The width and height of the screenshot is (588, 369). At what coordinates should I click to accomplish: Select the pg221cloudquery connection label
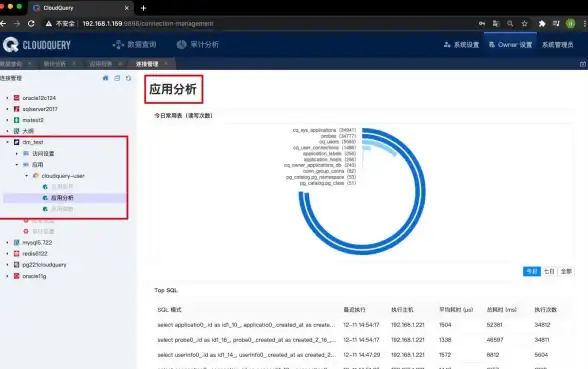pyautogui.click(x=44, y=265)
